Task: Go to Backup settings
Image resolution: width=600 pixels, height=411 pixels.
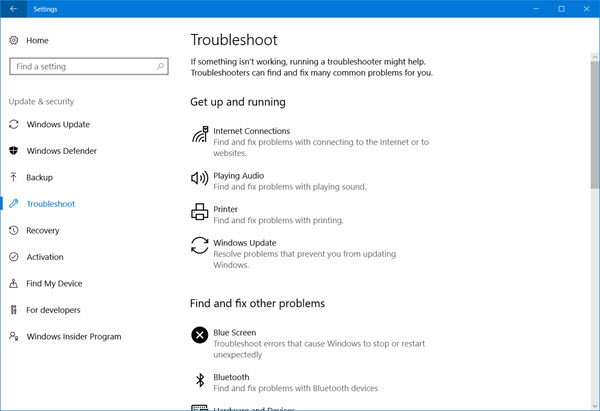Action: click(40, 177)
